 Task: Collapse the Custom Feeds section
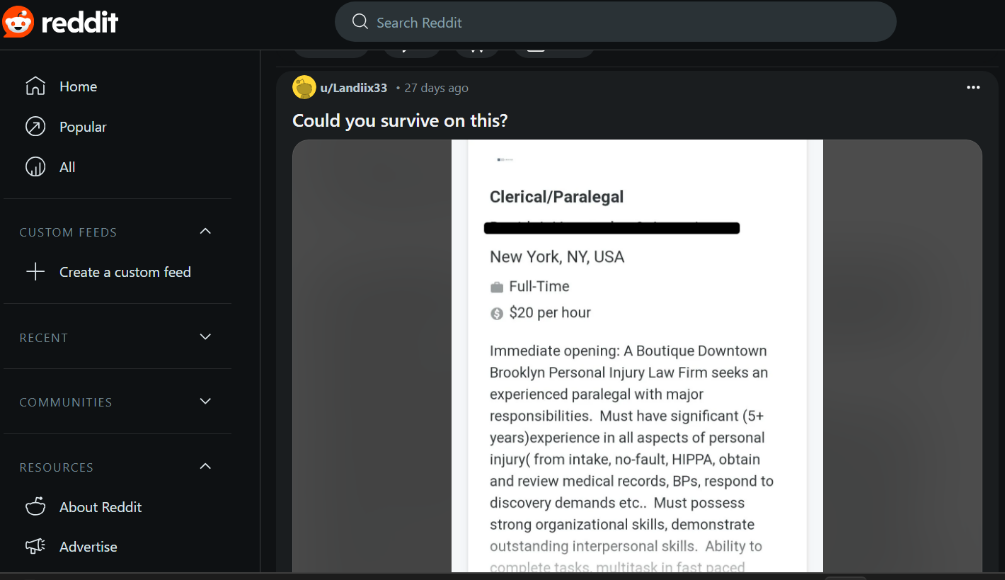click(x=205, y=231)
